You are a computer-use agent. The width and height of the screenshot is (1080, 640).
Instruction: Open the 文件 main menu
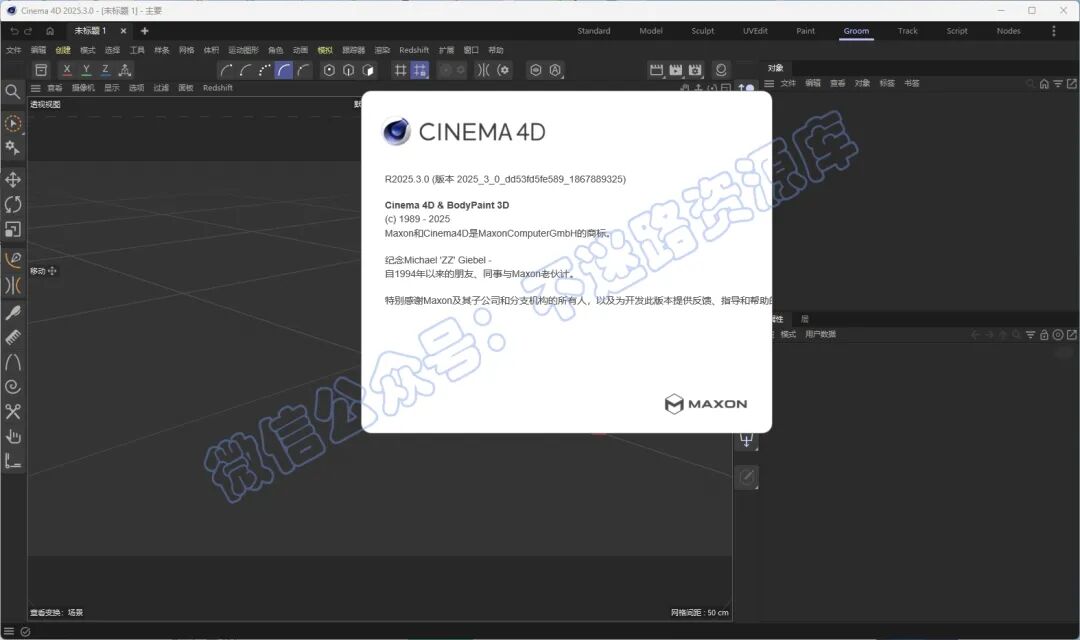point(14,50)
